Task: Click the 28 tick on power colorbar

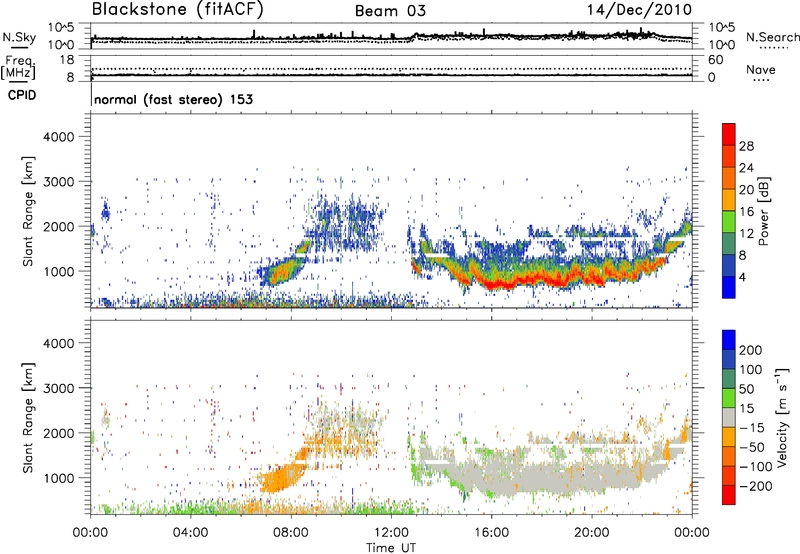Action: tap(746, 146)
